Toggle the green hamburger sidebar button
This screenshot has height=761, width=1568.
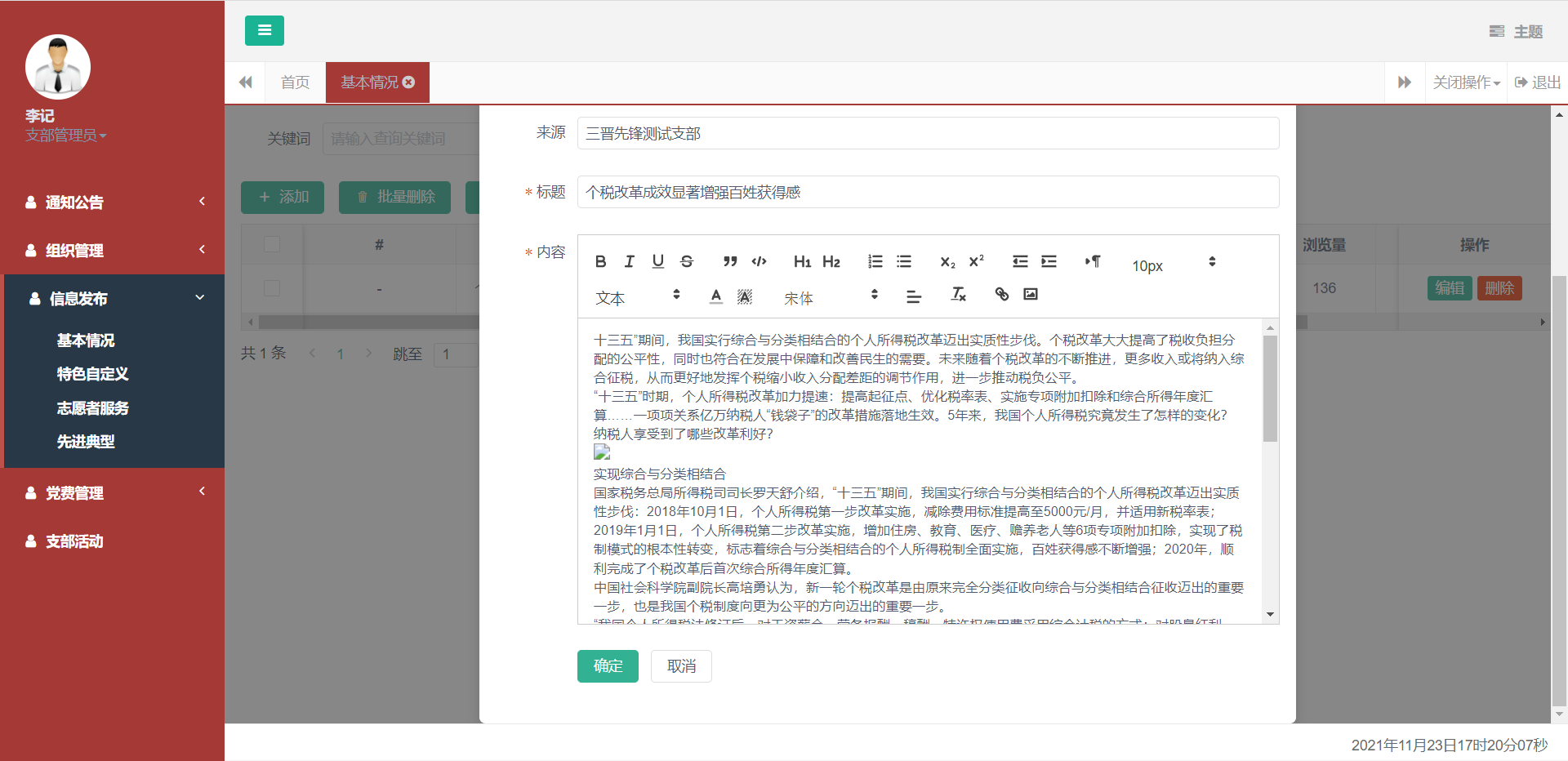264,30
